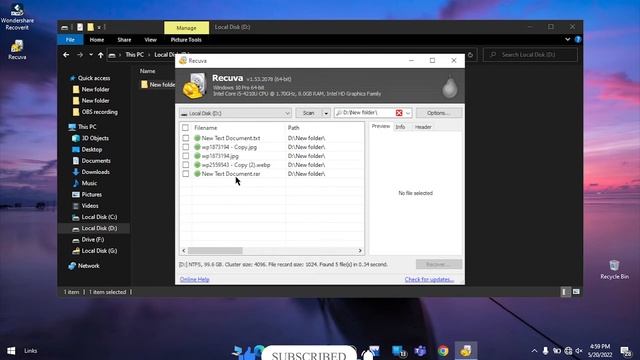Open View tab in Explorer ribbon
640x360 pixels.
pyautogui.click(x=150, y=40)
